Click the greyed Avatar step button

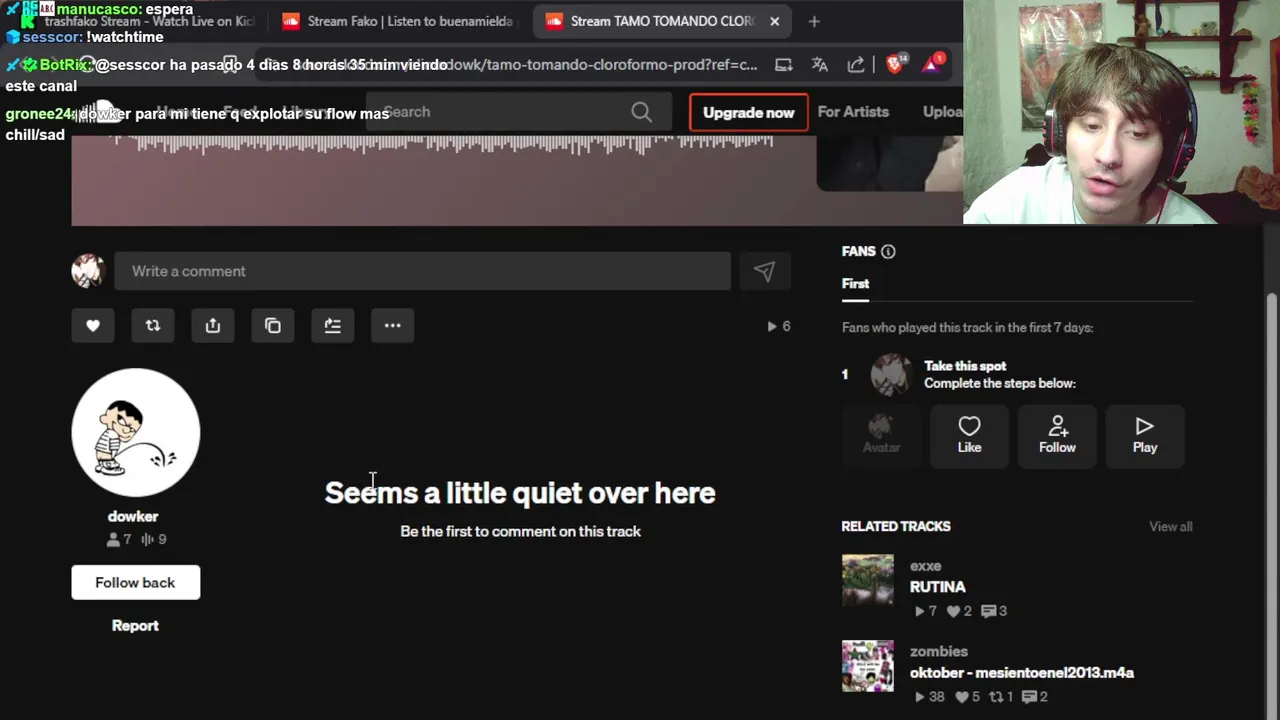pos(881,435)
